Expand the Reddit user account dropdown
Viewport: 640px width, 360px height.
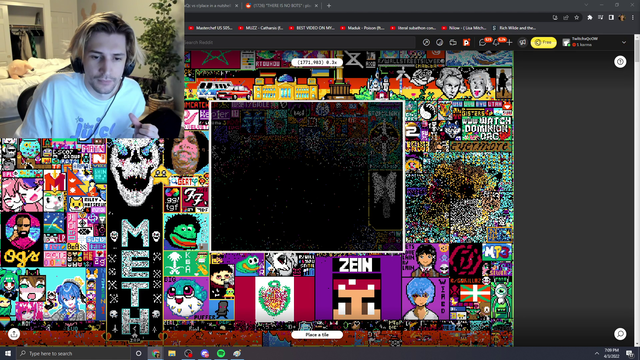click(x=624, y=42)
